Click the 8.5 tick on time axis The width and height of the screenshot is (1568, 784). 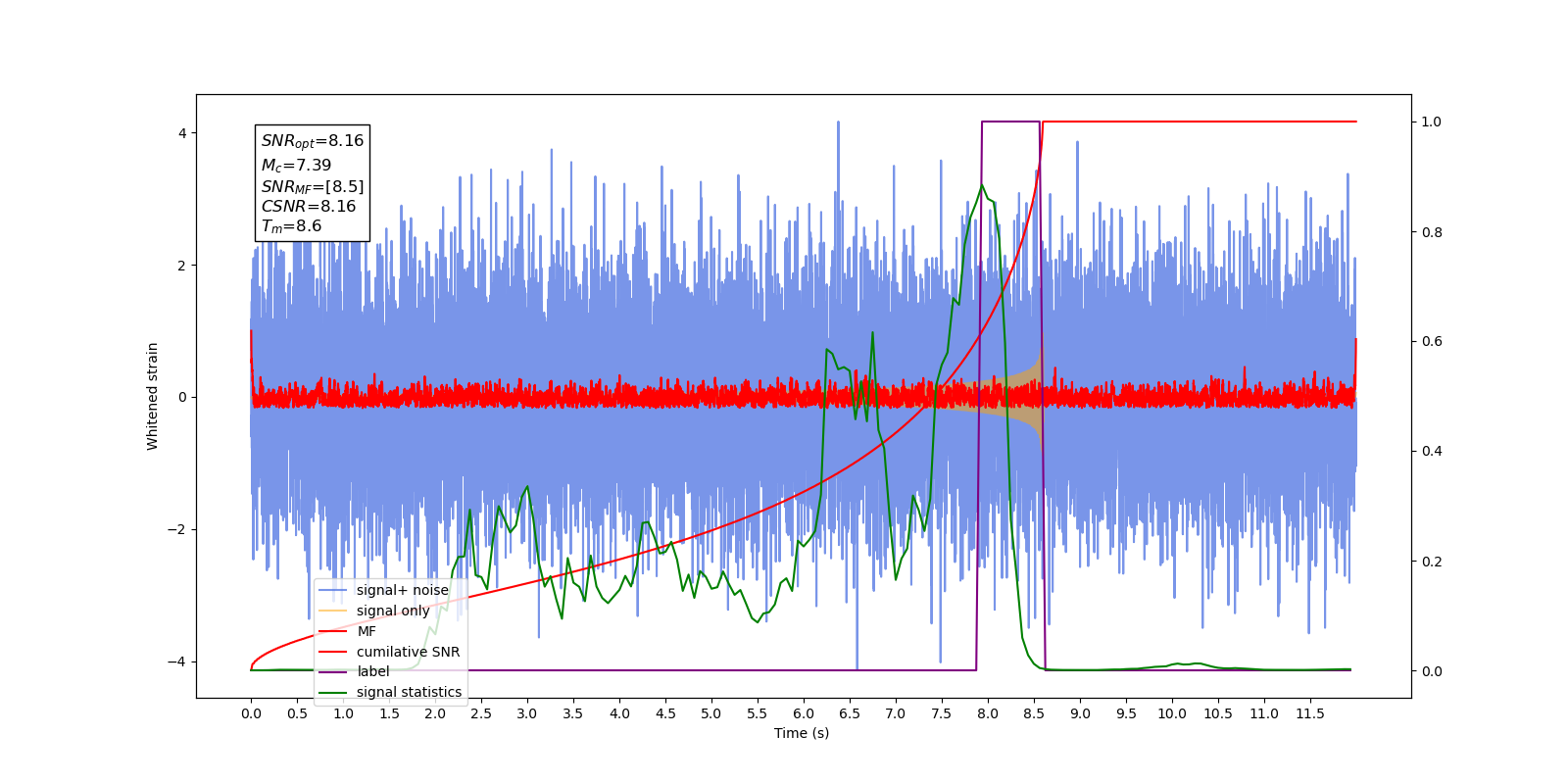(1034, 713)
